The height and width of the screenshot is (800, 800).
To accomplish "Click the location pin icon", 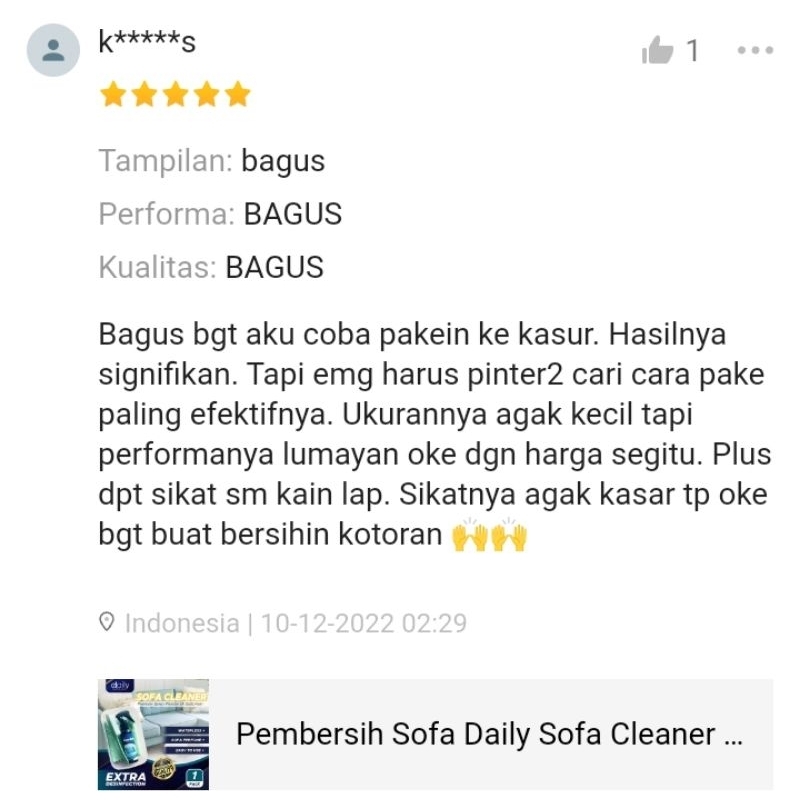I will click(106, 622).
